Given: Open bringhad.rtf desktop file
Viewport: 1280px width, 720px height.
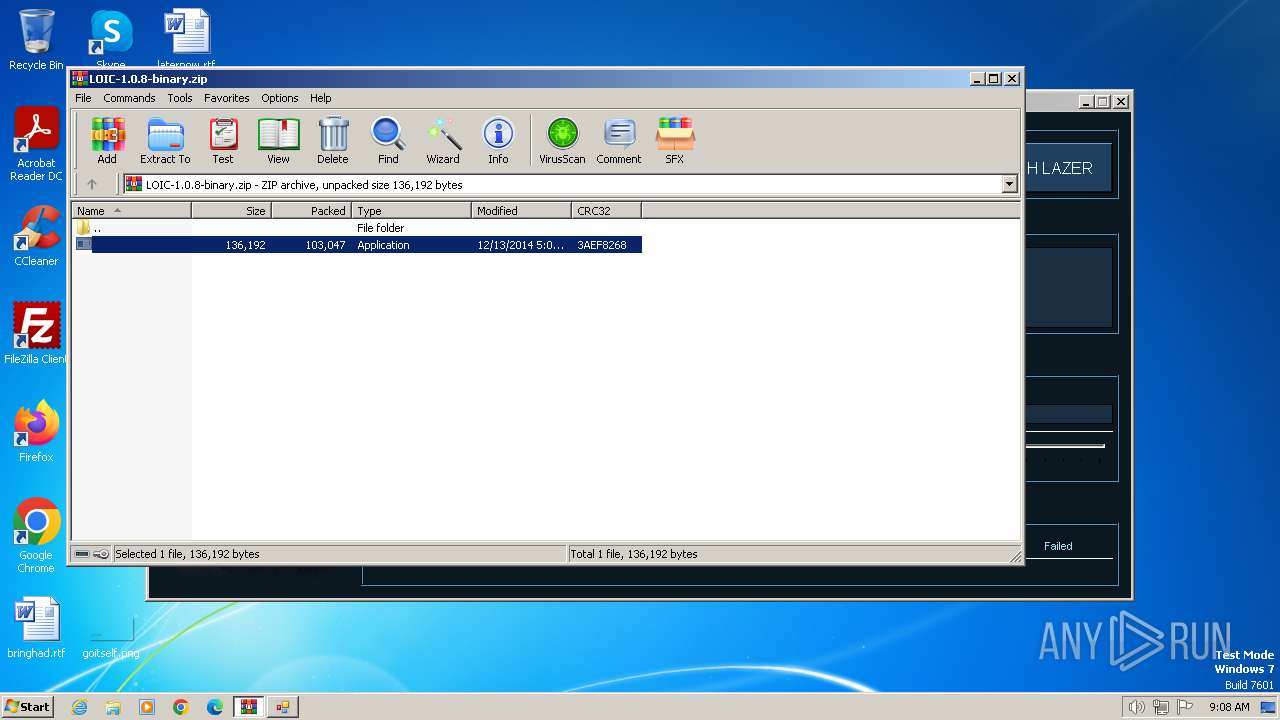Looking at the screenshot, I should (36, 628).
